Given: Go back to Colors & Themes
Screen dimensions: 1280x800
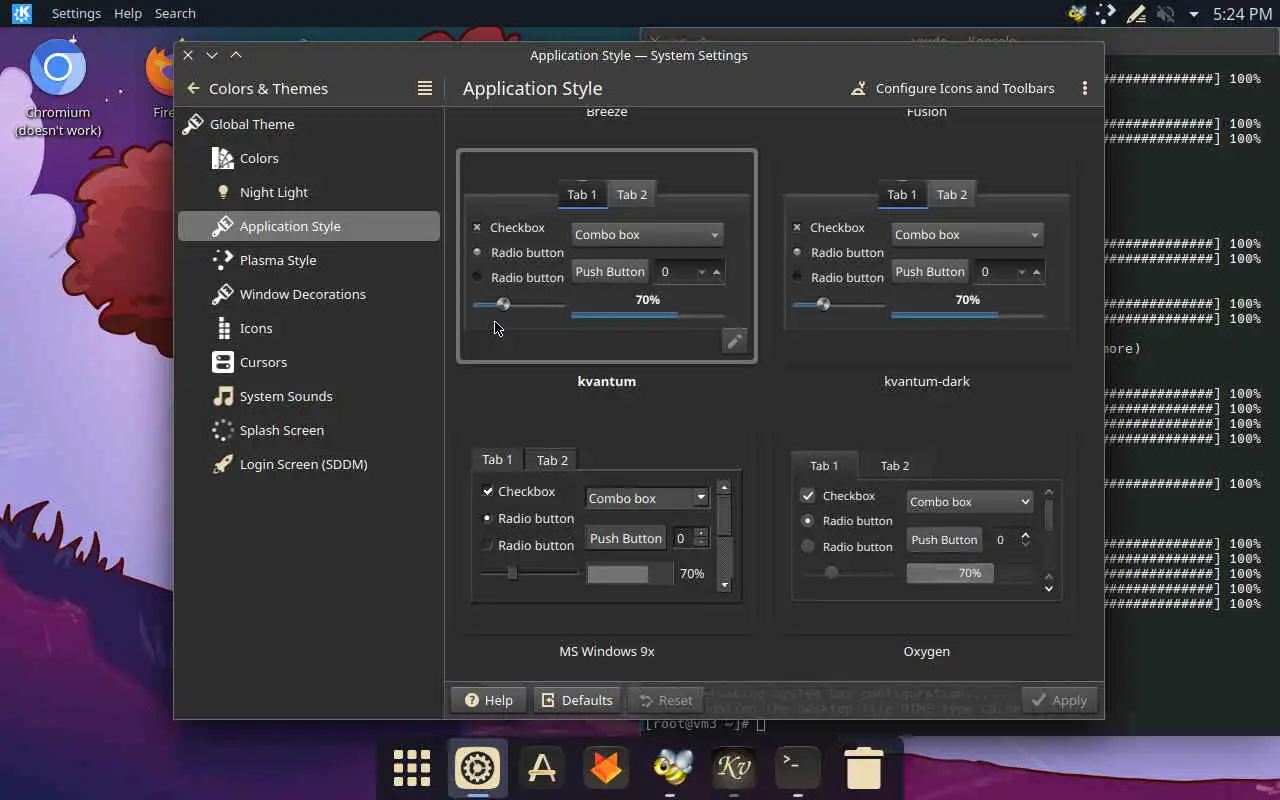Looking at the screenshot, I should [x=257, y=88].
